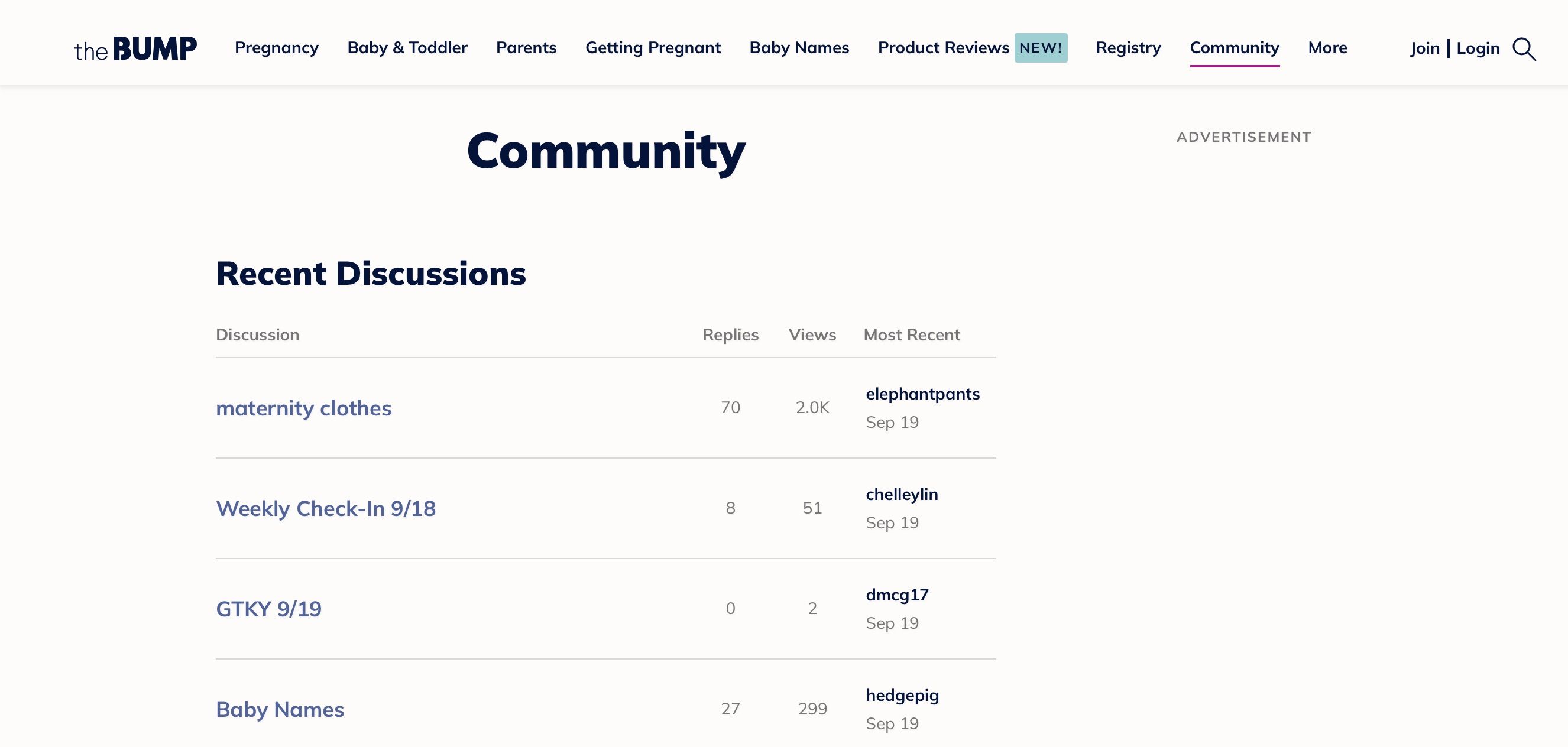The width and height of the screenshot is (1568, 747).
Task: Open the GTKY 9/19 discussion
Action: [270, 608]
